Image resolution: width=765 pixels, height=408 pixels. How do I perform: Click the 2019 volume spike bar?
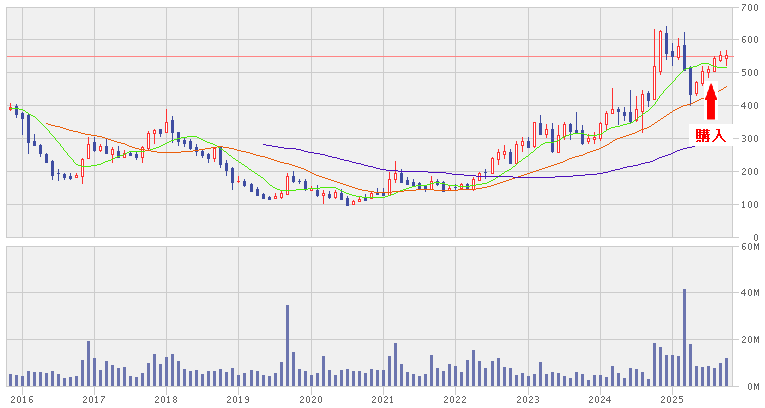coord(287,345)
